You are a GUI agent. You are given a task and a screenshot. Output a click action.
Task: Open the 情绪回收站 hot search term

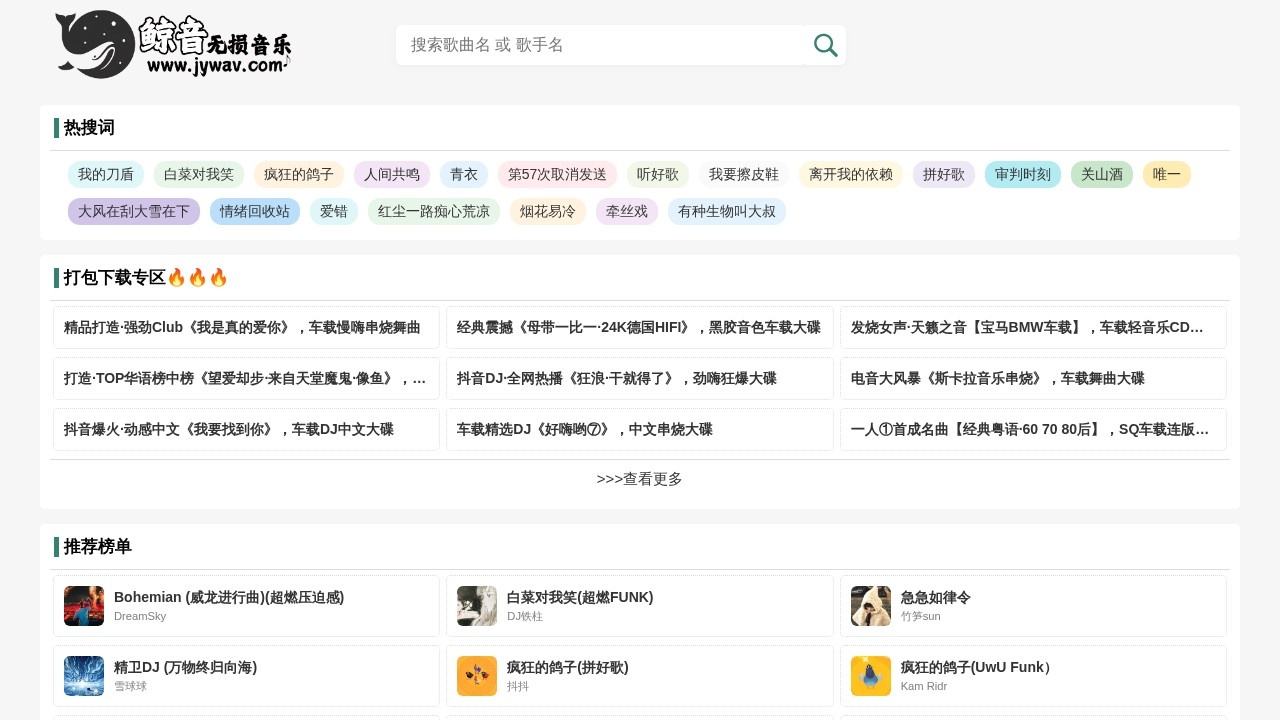[x=254, y=211]
